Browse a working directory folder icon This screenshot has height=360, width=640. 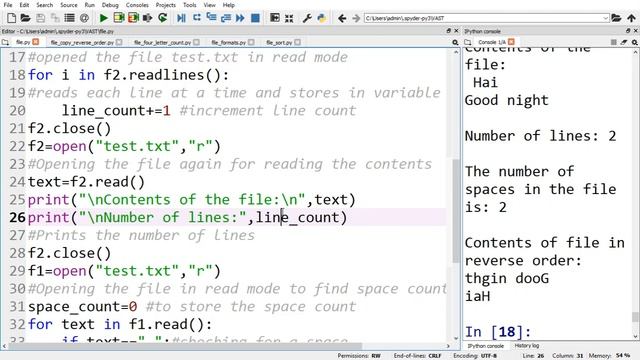click(616, 18)
